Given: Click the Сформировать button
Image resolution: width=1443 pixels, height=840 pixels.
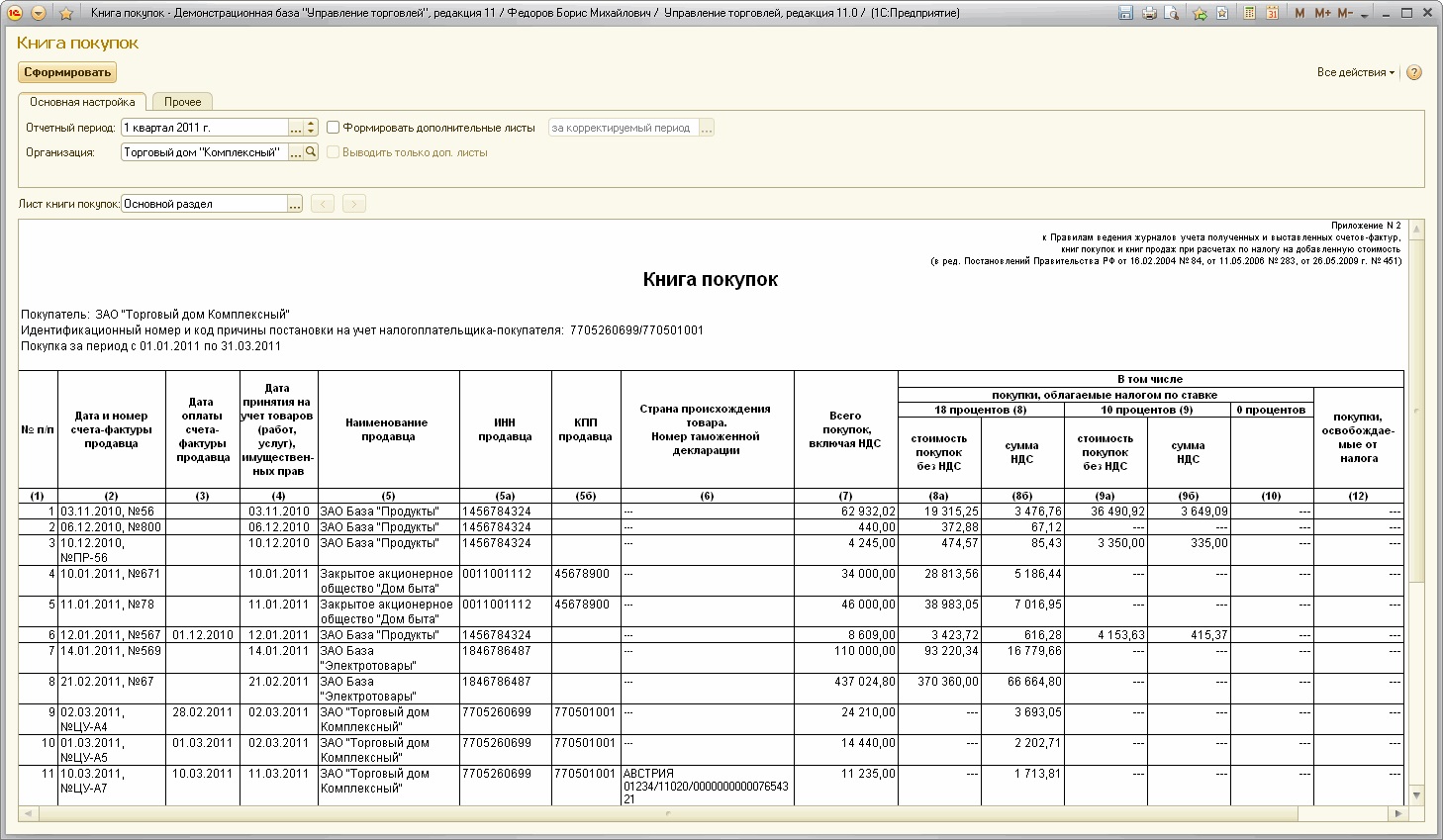Looking at the screenshot, I should [x=67, y=72].
